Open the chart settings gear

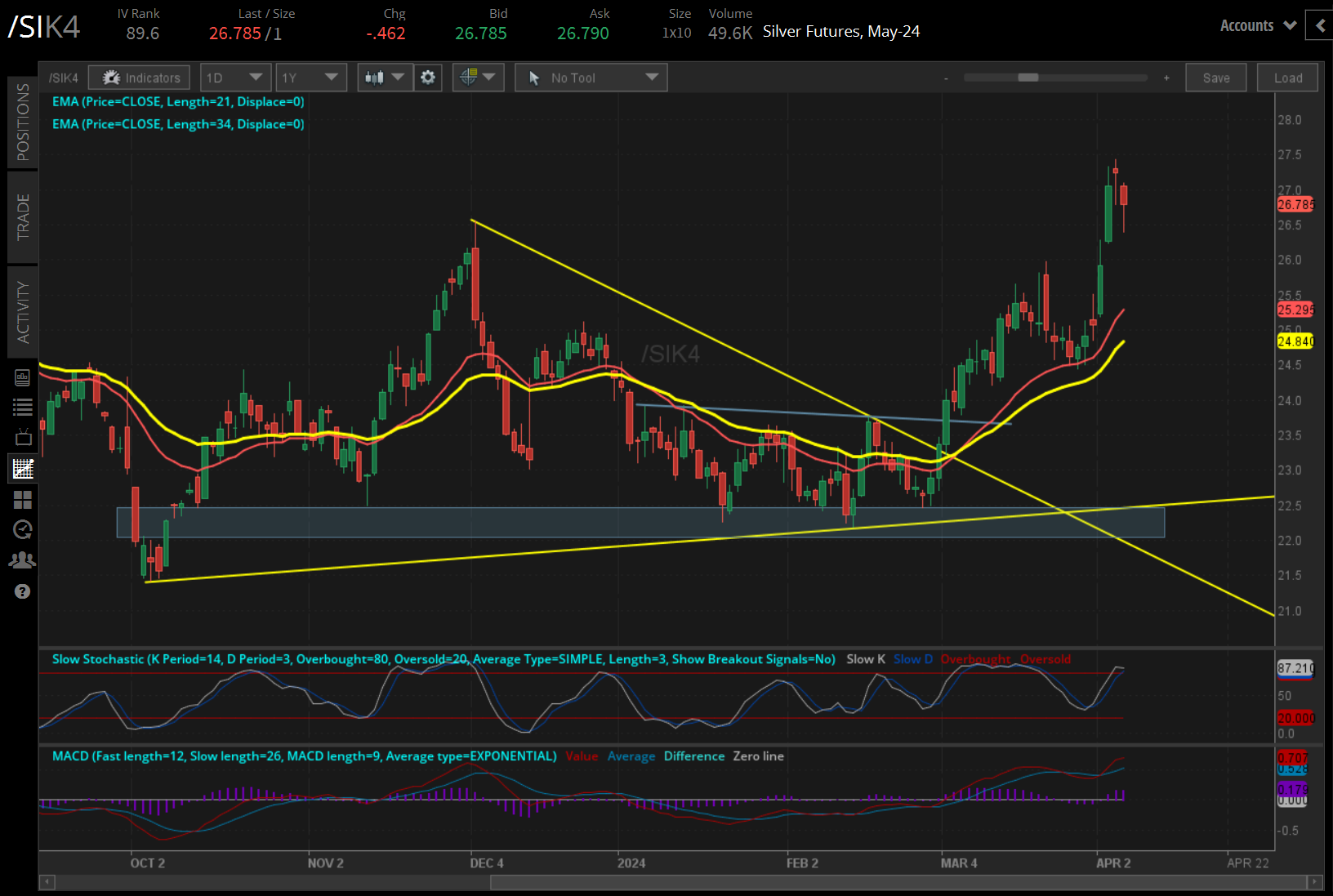coord(428,78)
